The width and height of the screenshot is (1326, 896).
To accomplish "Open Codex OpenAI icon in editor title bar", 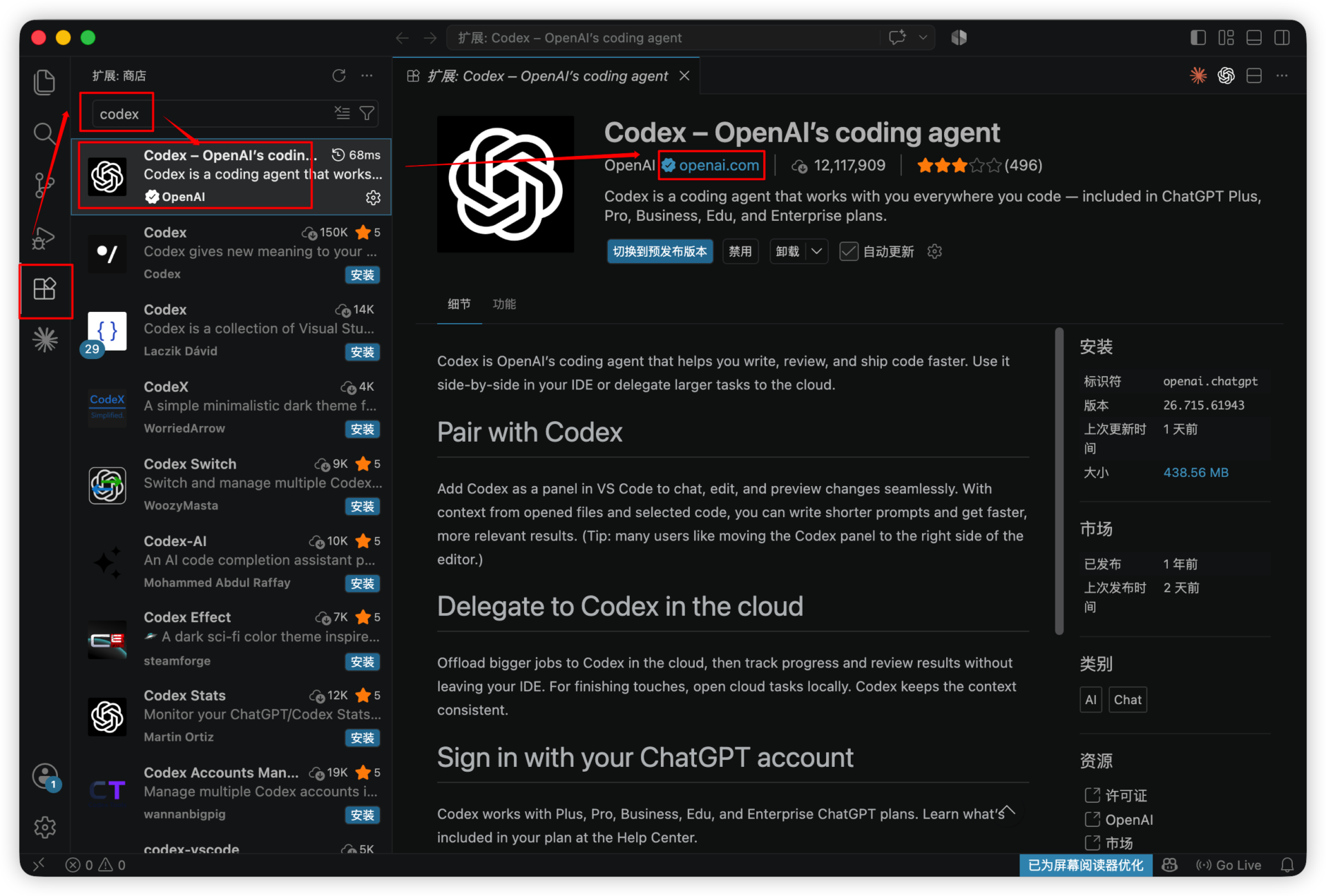I will pyautogui.click(x=1226, y=75).
